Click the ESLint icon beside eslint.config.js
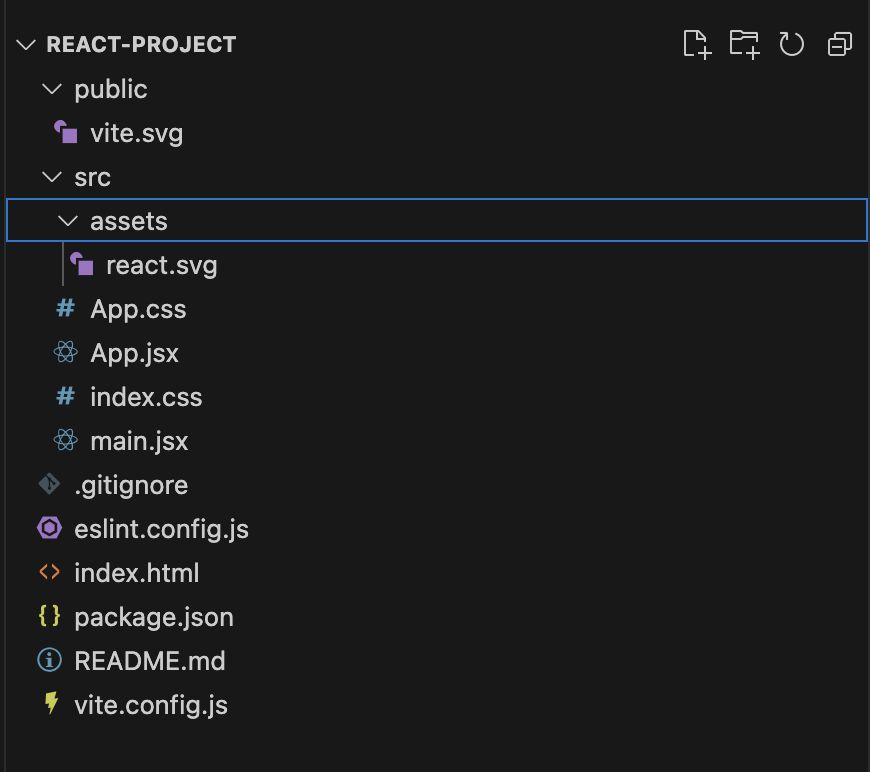The image size is (870, 772). pos(48,529)
